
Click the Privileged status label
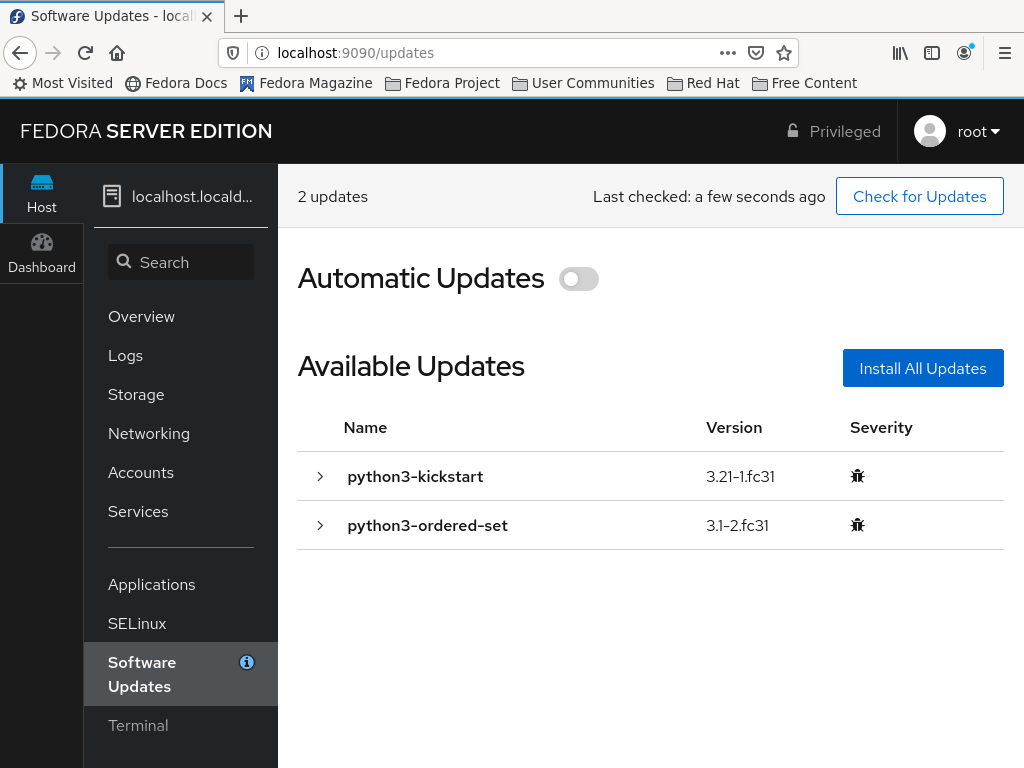point(845,131)
